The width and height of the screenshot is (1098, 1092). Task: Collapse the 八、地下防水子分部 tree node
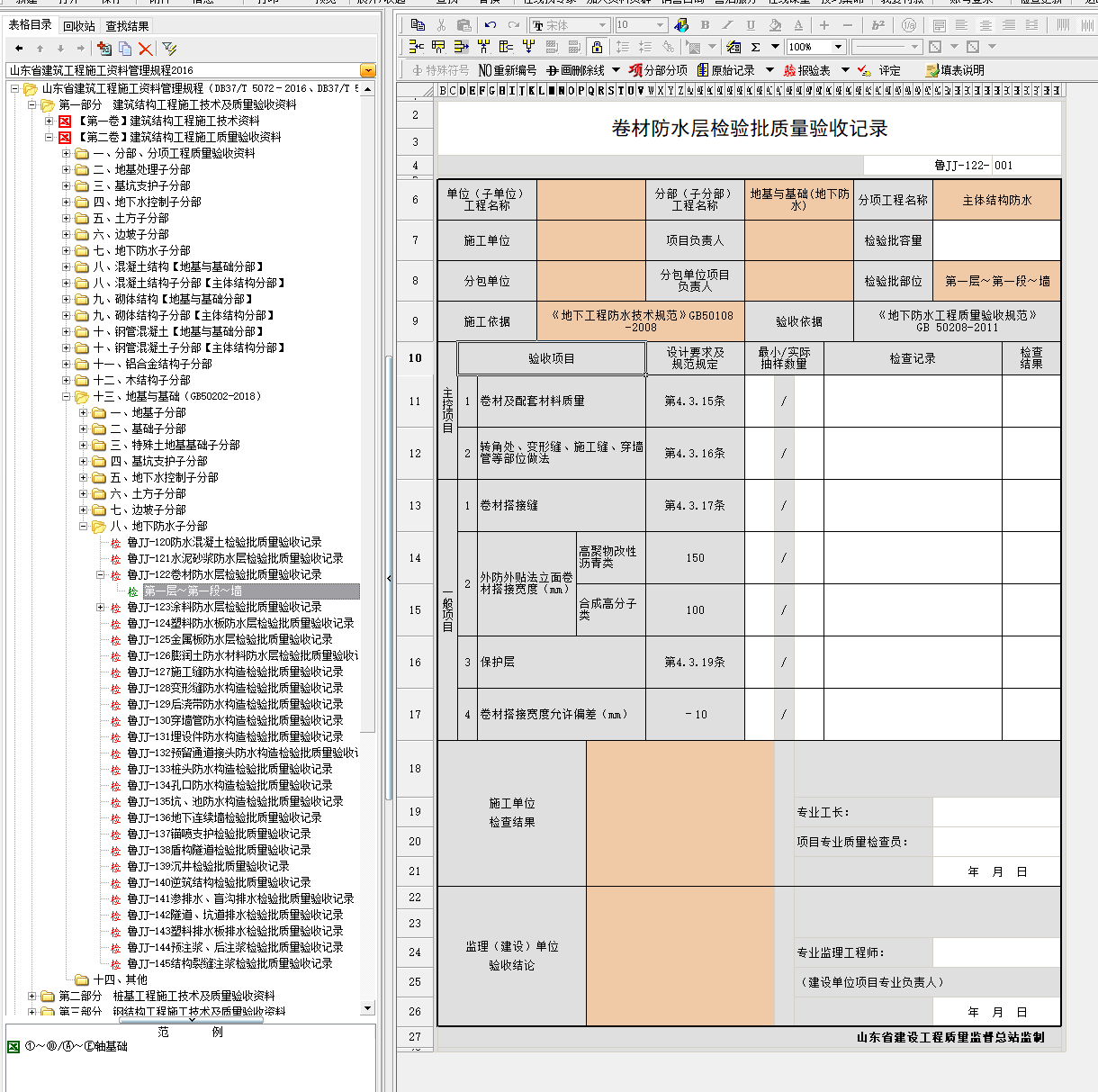coord(83,526)
